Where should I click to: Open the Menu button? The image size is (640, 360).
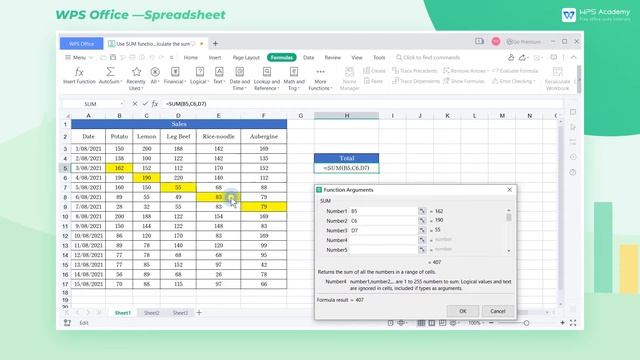(x=79, y=58)
